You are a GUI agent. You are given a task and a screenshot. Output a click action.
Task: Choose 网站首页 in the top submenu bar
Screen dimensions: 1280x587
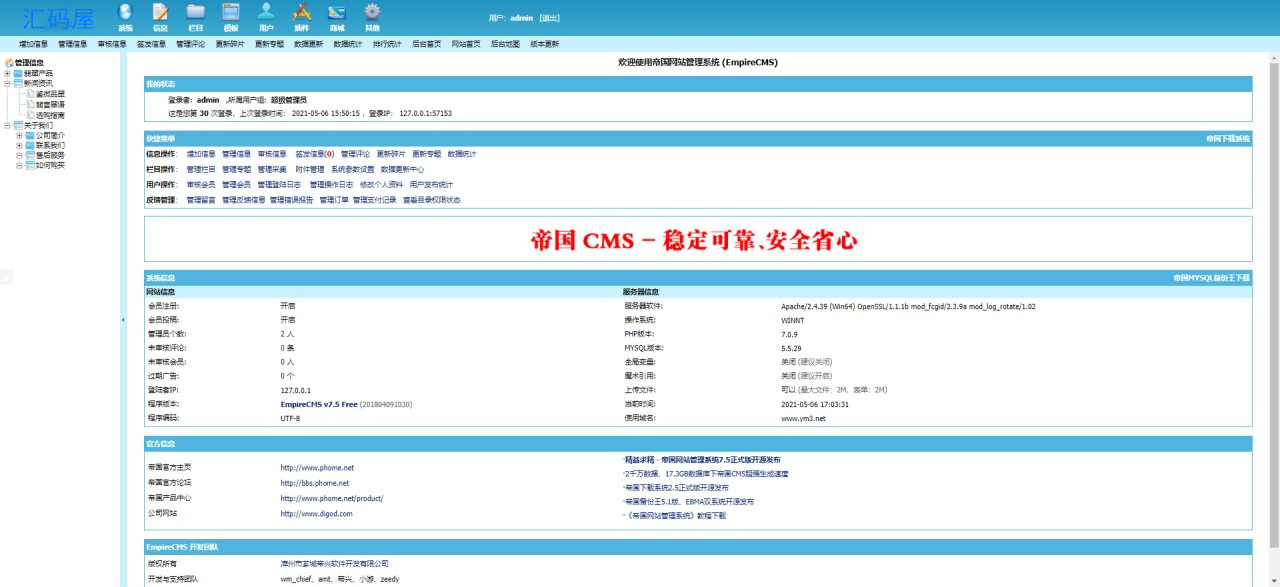coord(466,44)
